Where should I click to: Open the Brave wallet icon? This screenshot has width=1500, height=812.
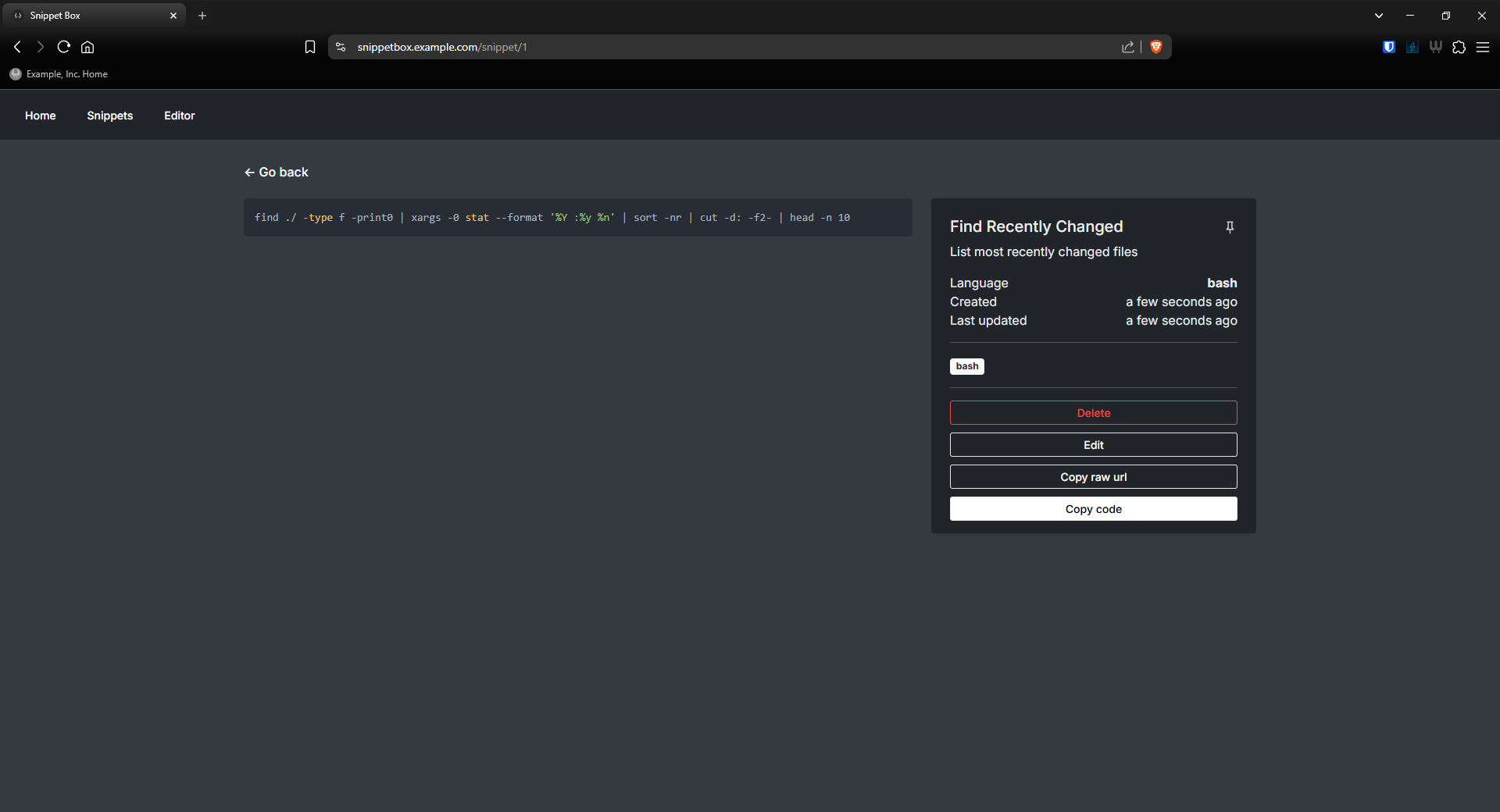pos(1435,47)
